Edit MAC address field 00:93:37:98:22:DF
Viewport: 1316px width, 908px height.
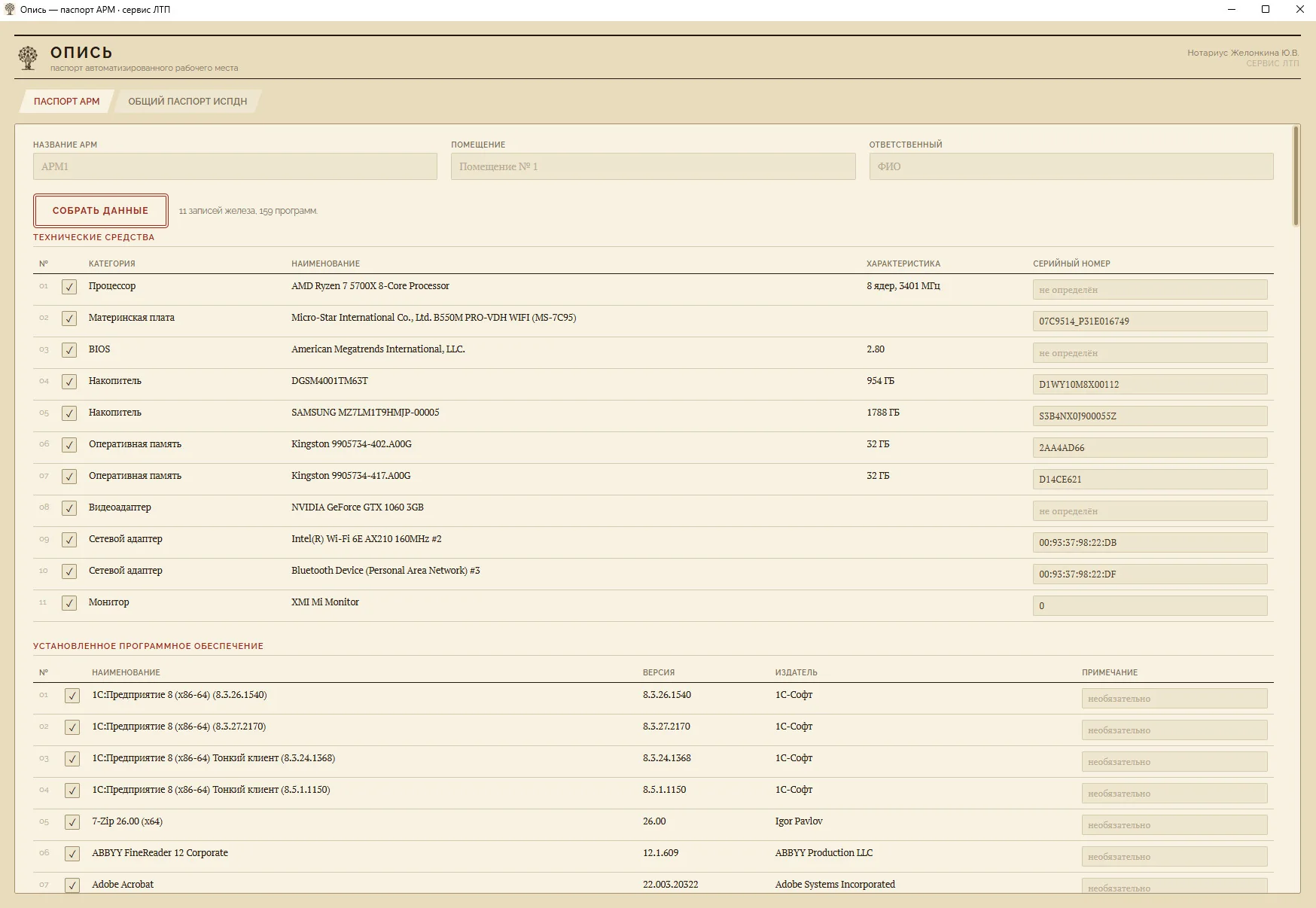coord(1150,574)
